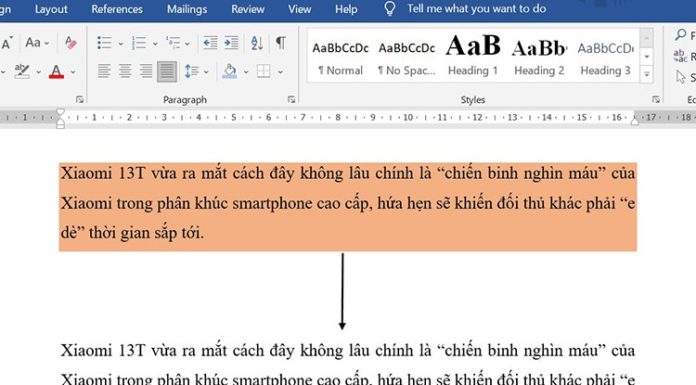Image resolution: width=696 pixels, height=385 pixels.
Task: Increase paragraph indent
Action: (x=231, y=43)
